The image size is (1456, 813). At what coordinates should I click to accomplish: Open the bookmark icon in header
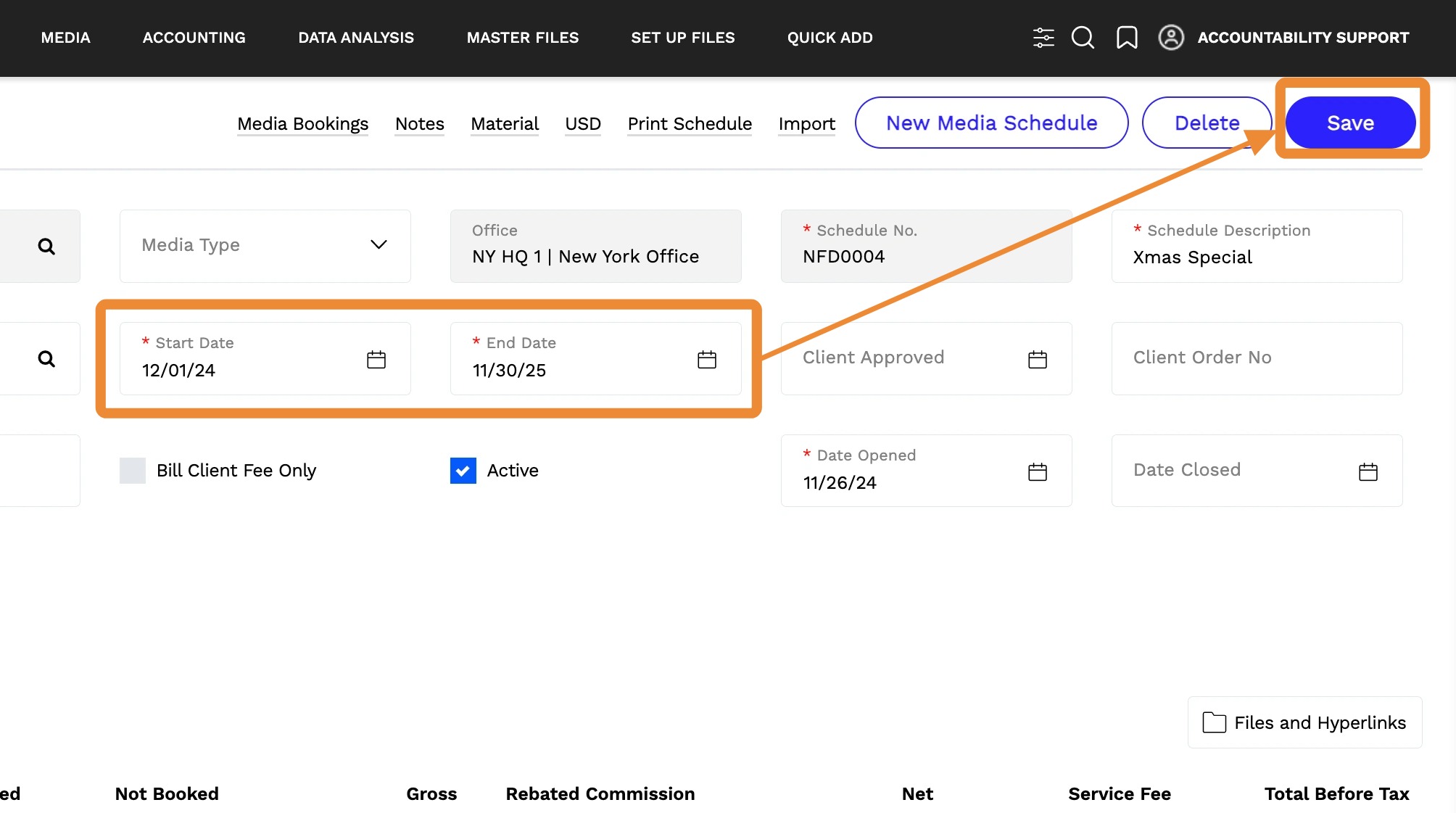[1126, 38]
